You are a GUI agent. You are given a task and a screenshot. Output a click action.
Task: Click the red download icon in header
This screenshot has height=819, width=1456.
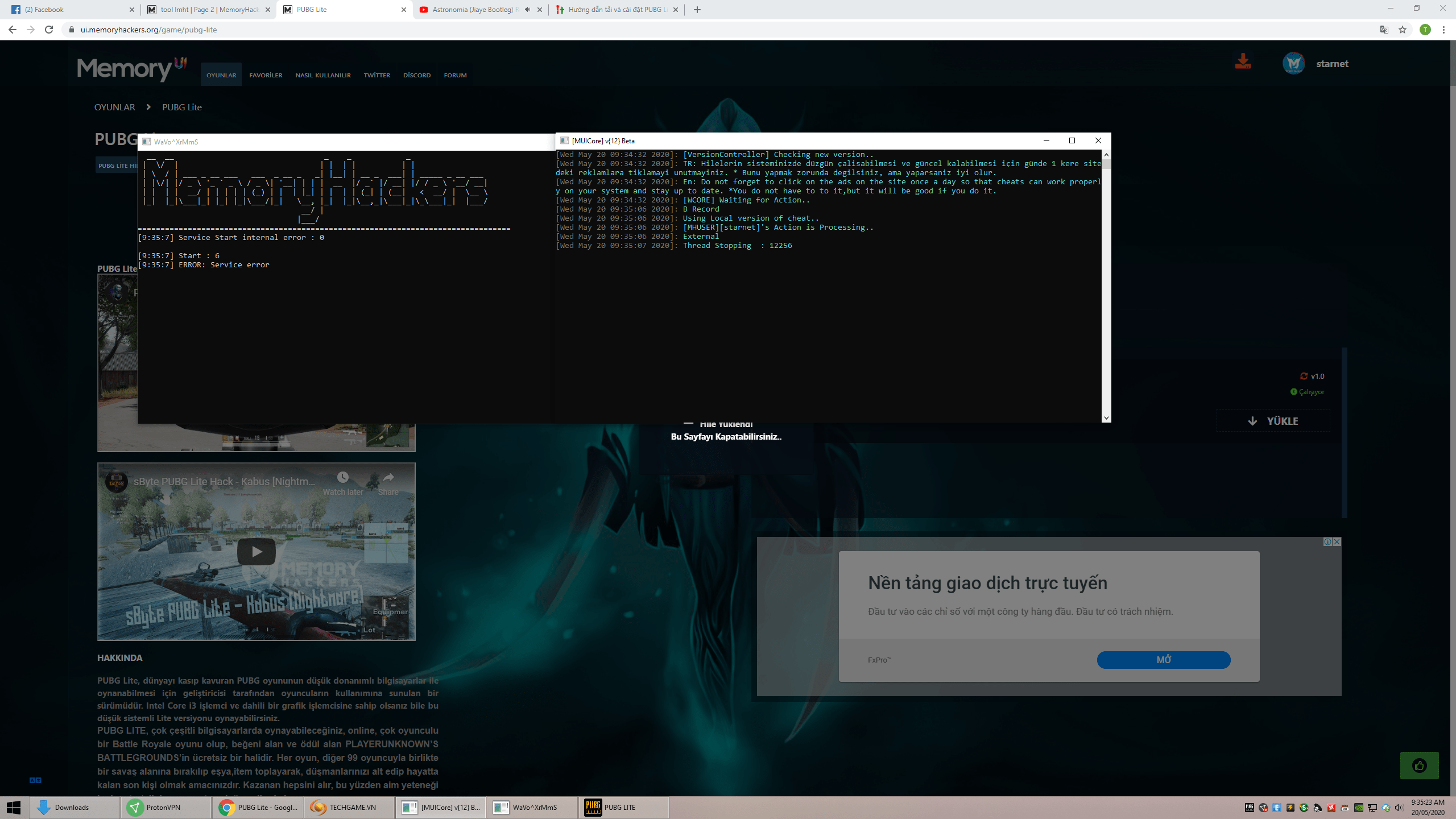[1243, 61]
